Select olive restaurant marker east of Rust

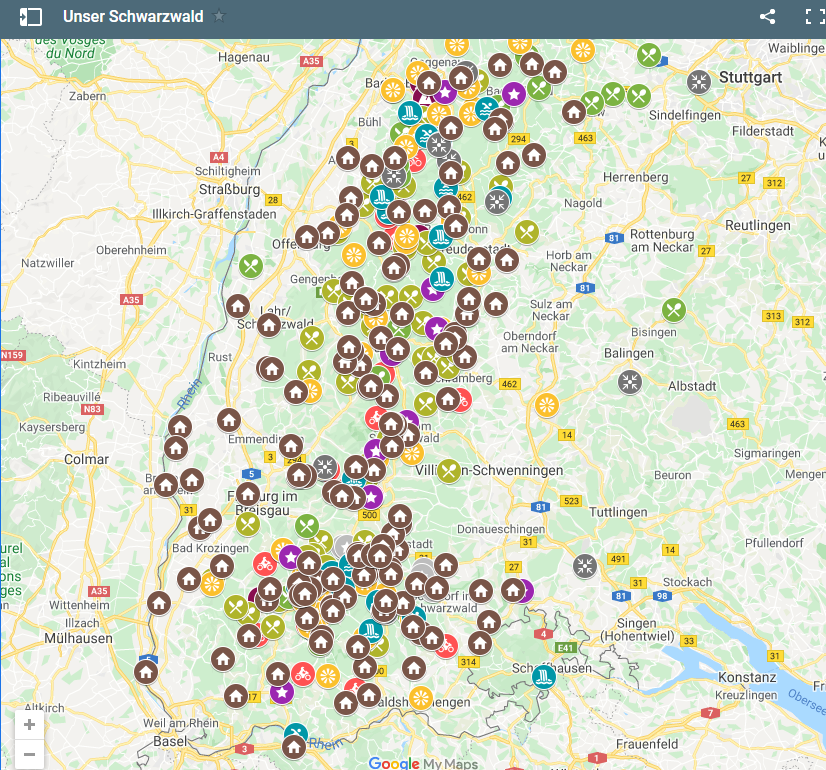pyautogui.click(x=309, y=372)
